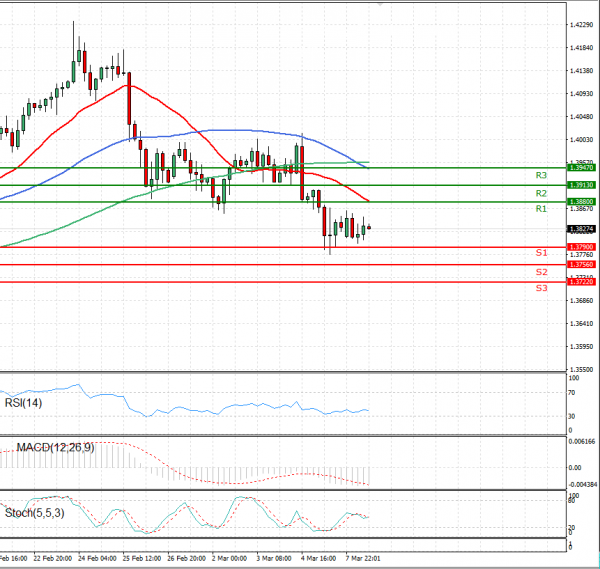
Task: Click the 7 Mar 22:01 time label
Action: tap(363, 559)
